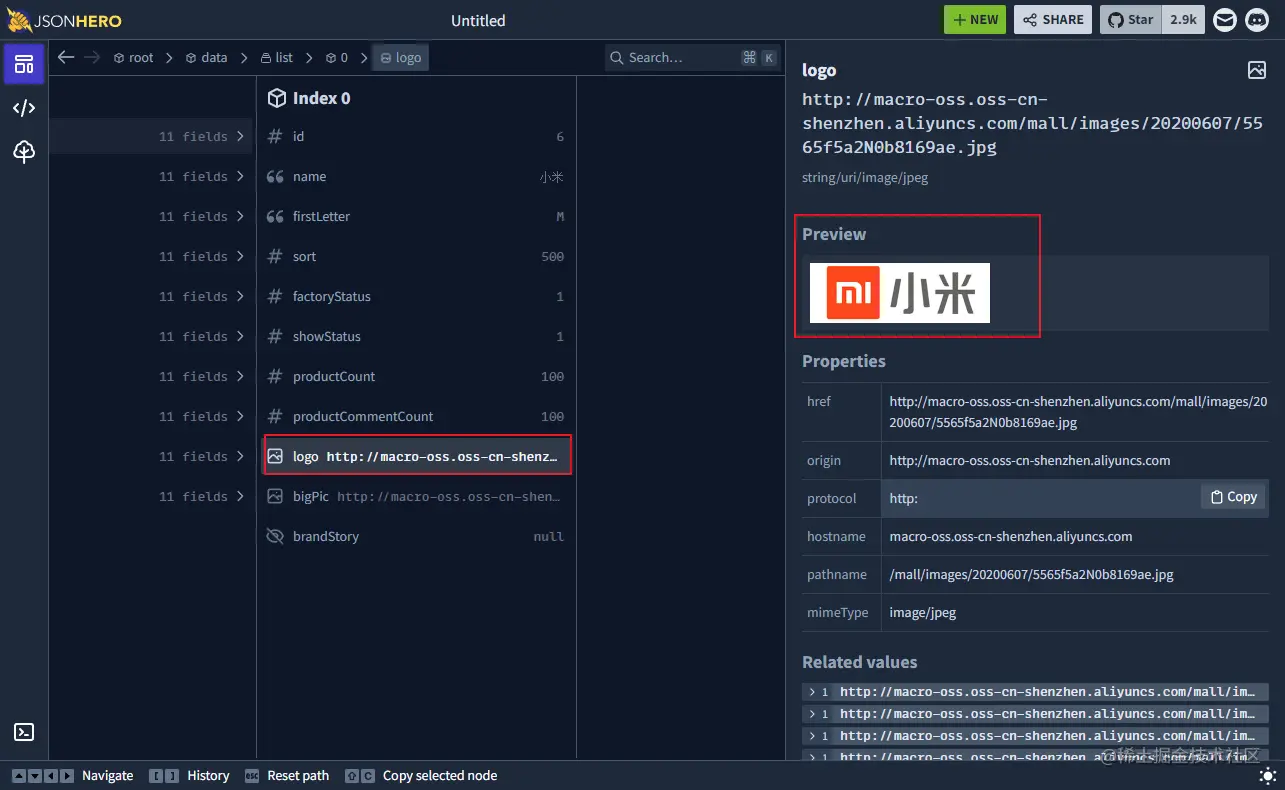Click the email envelope icon

coord(1225,20)
